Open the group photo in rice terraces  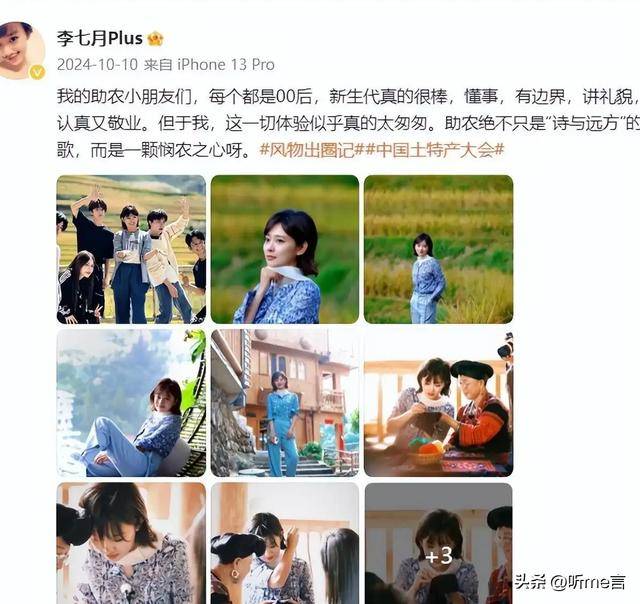tap(131, 249)
